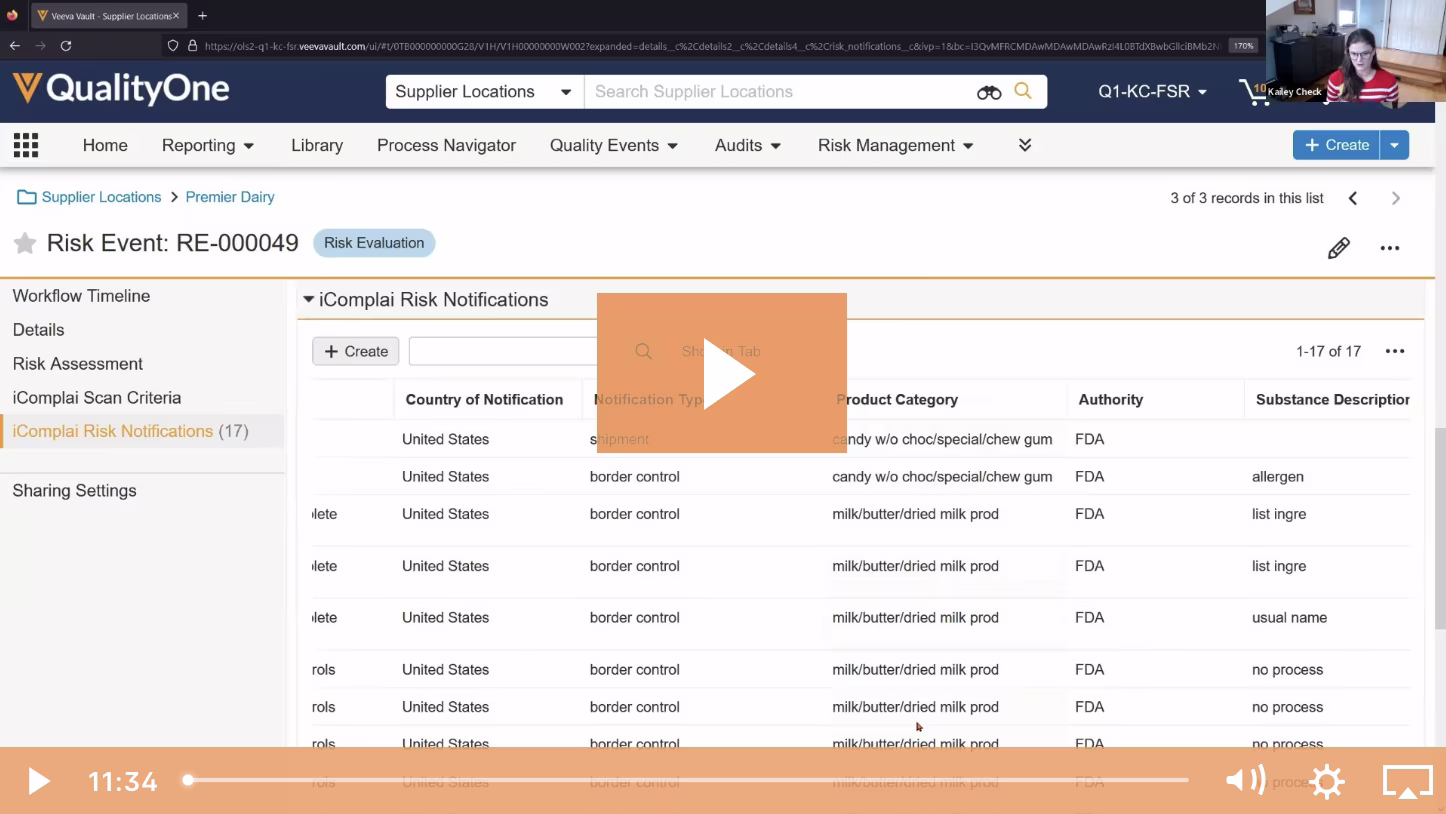
Task: Open the notifications section ellipsis menu
Action: 1395,351
